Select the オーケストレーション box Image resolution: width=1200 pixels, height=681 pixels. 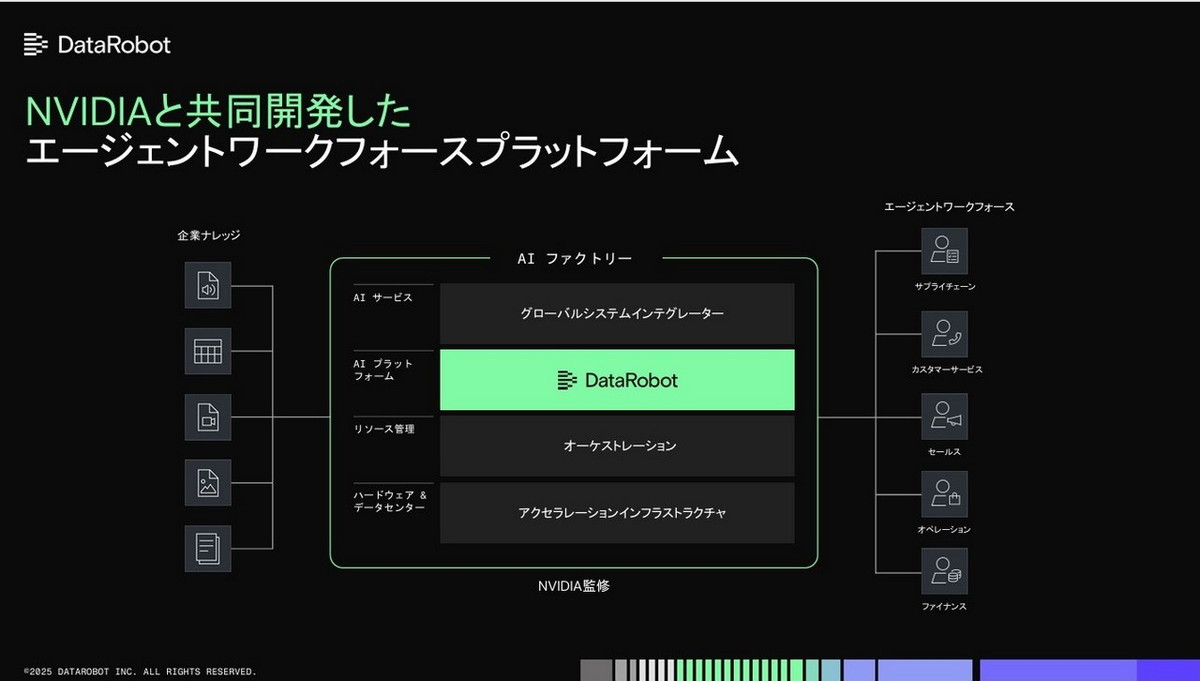pos(617,446)
